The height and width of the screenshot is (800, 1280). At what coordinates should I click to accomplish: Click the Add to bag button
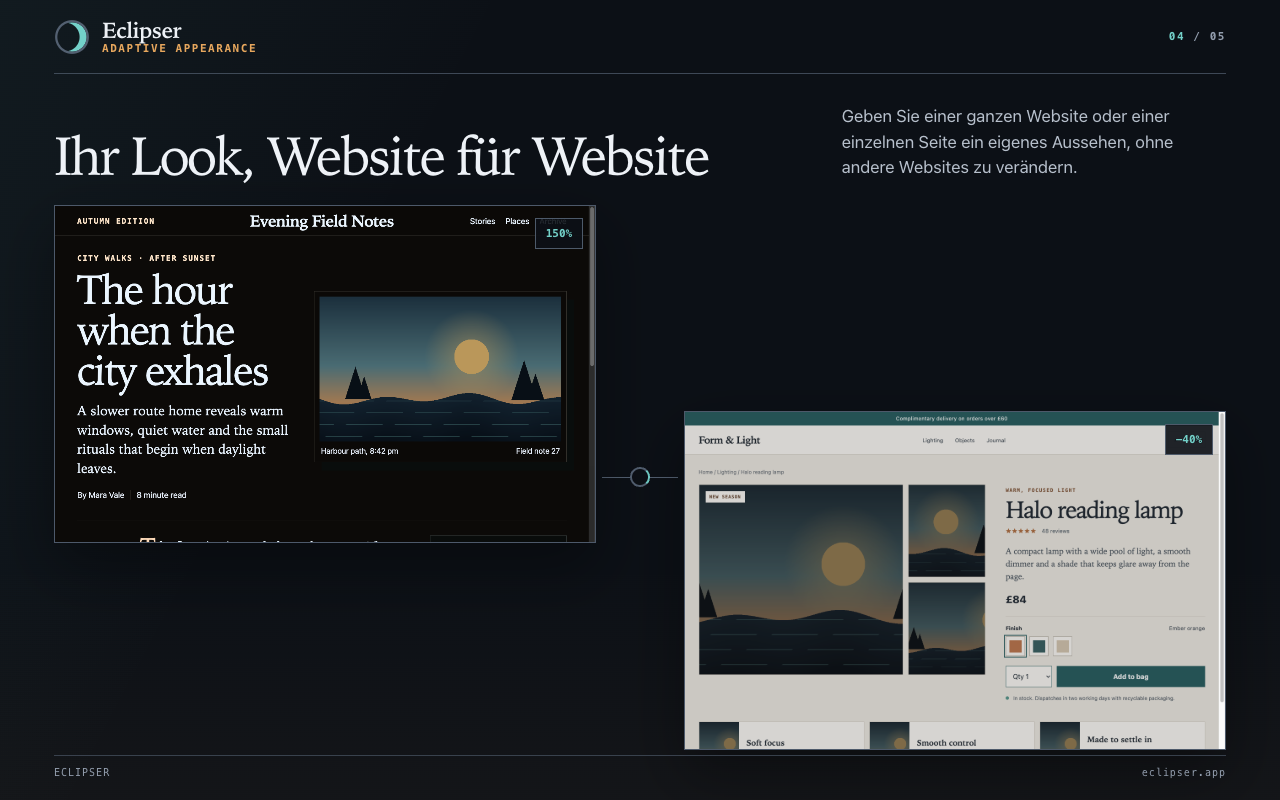coord(1130,677)
